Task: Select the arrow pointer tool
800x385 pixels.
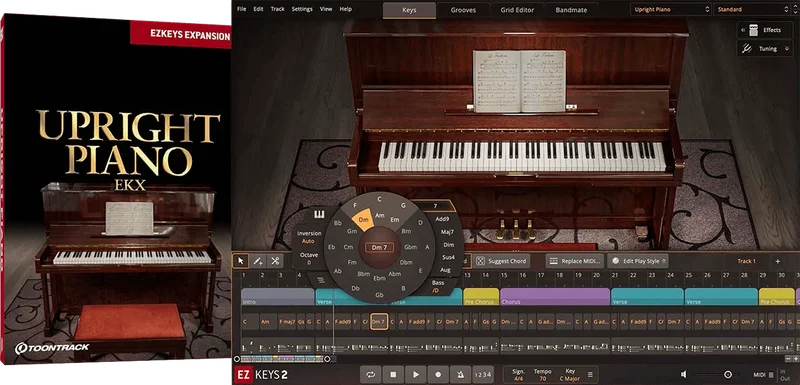Action: click(x=240, y=261)
